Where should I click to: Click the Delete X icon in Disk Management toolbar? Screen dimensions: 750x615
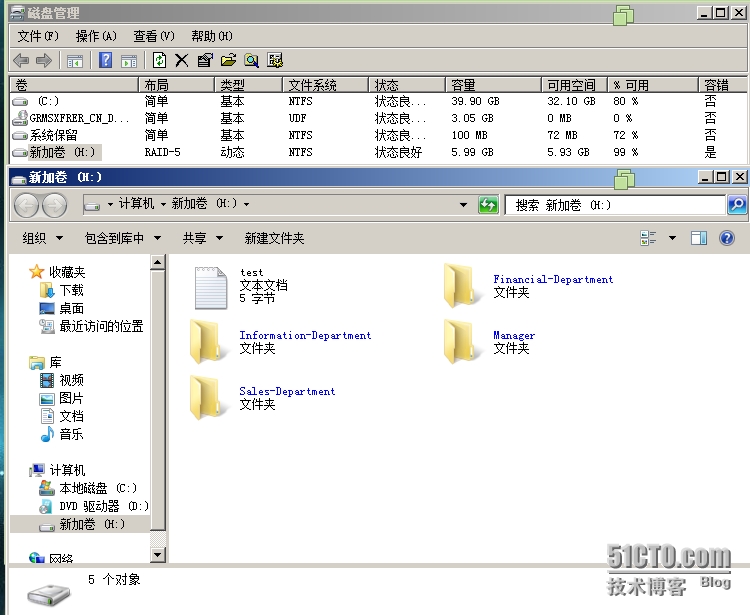click(181, 61)
